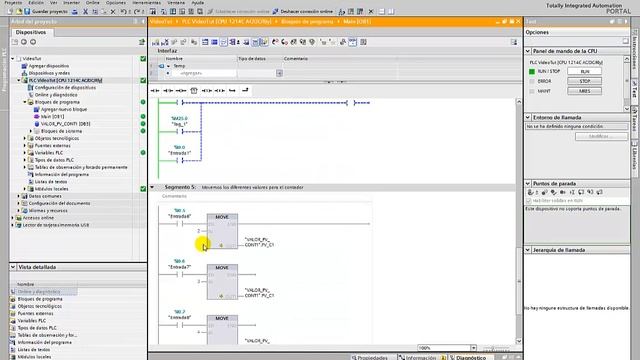Insert normally open contact instruction
The width and height of the screenshot is (640, 360).
pos(155,91)
